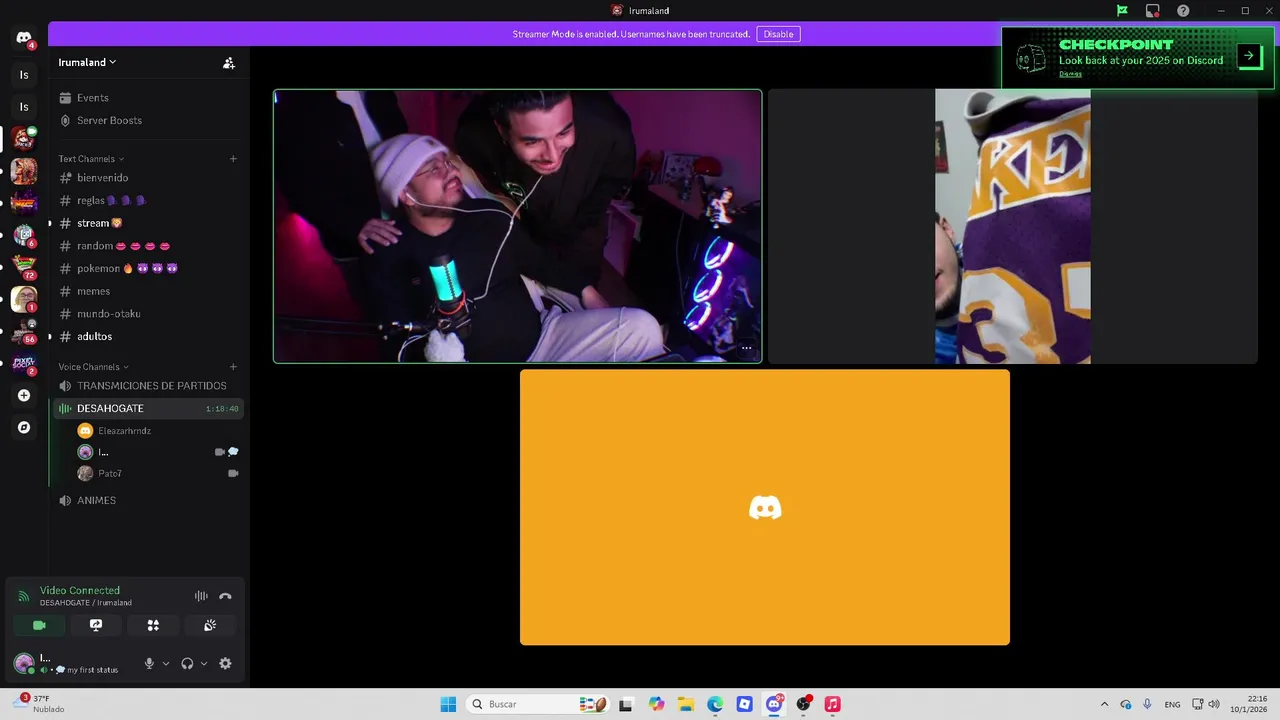
Task: Show hidden system tray icons chevron
Action: 1104,704
